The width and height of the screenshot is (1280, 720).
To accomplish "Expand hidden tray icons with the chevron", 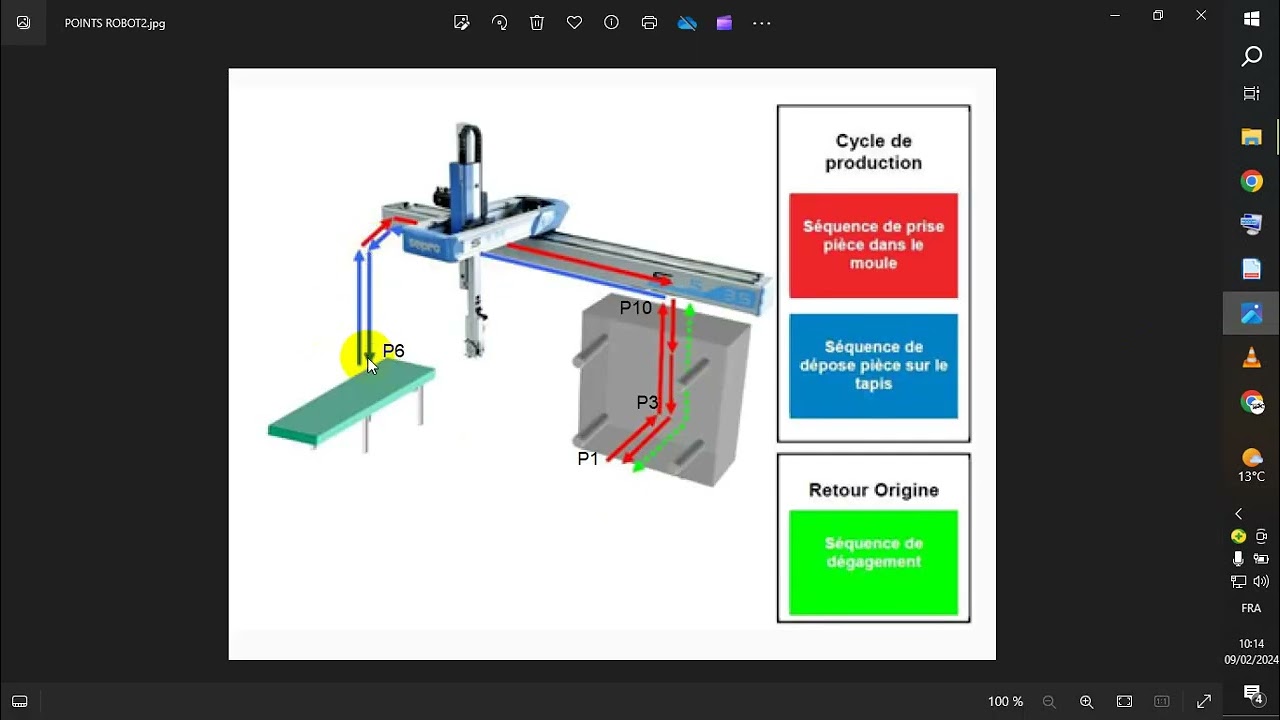I will coord(1238,514).
